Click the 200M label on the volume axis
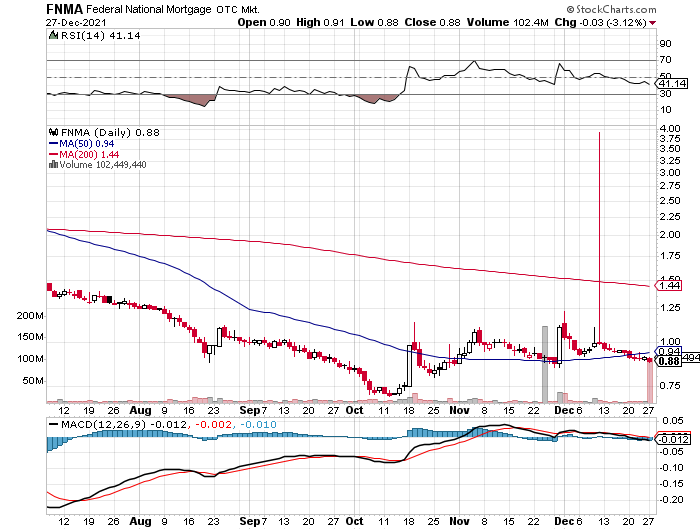Viewport: 700px width, 530px height. (x=30, y=316)
